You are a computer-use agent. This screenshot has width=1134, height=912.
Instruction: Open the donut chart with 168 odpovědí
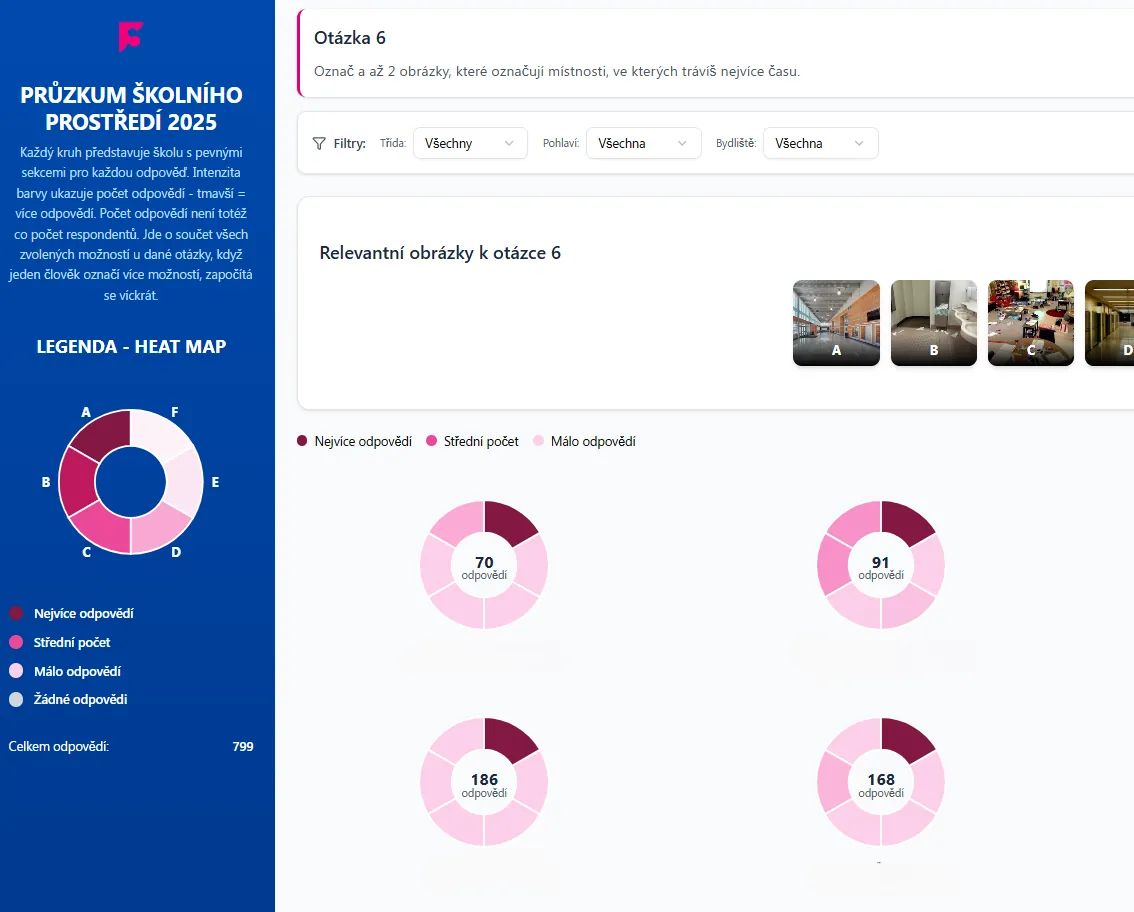pos(881,783)
